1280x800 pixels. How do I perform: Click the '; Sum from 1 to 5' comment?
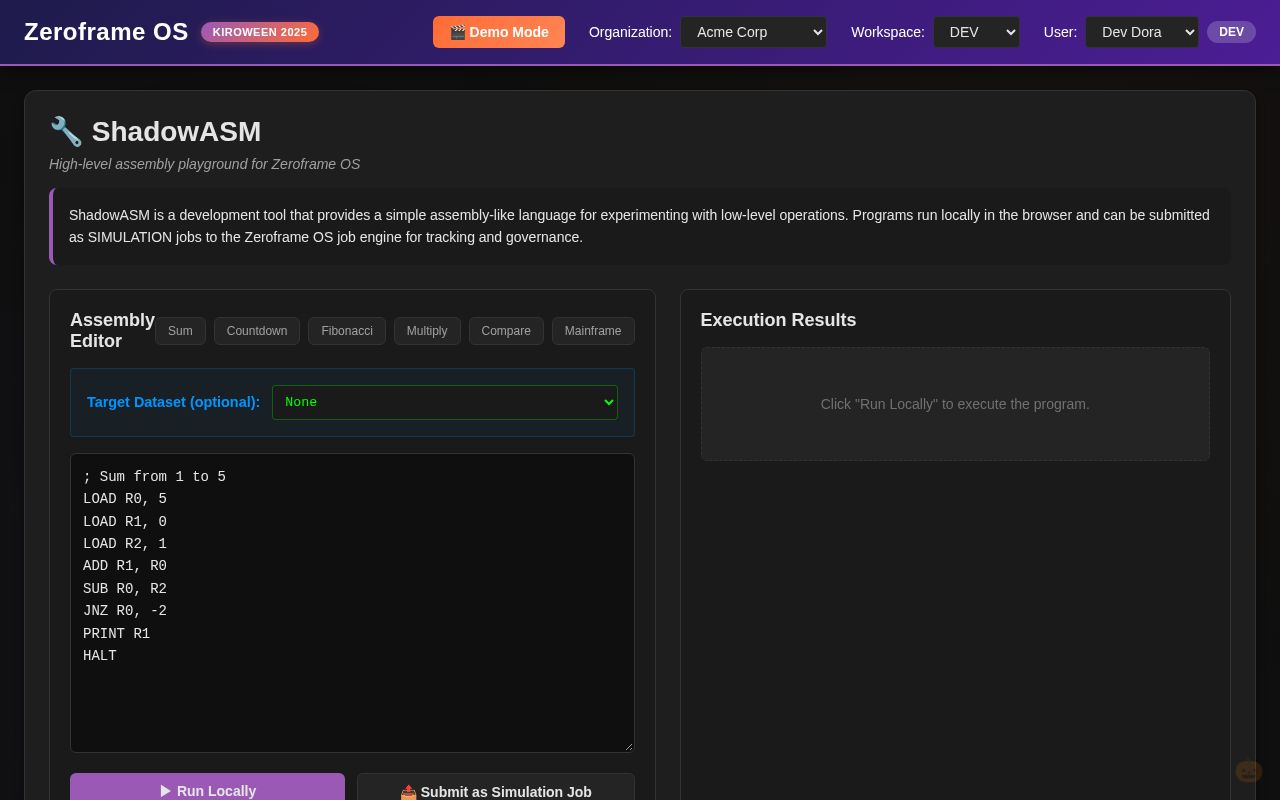pyautogui.click(x=154, y=477)
